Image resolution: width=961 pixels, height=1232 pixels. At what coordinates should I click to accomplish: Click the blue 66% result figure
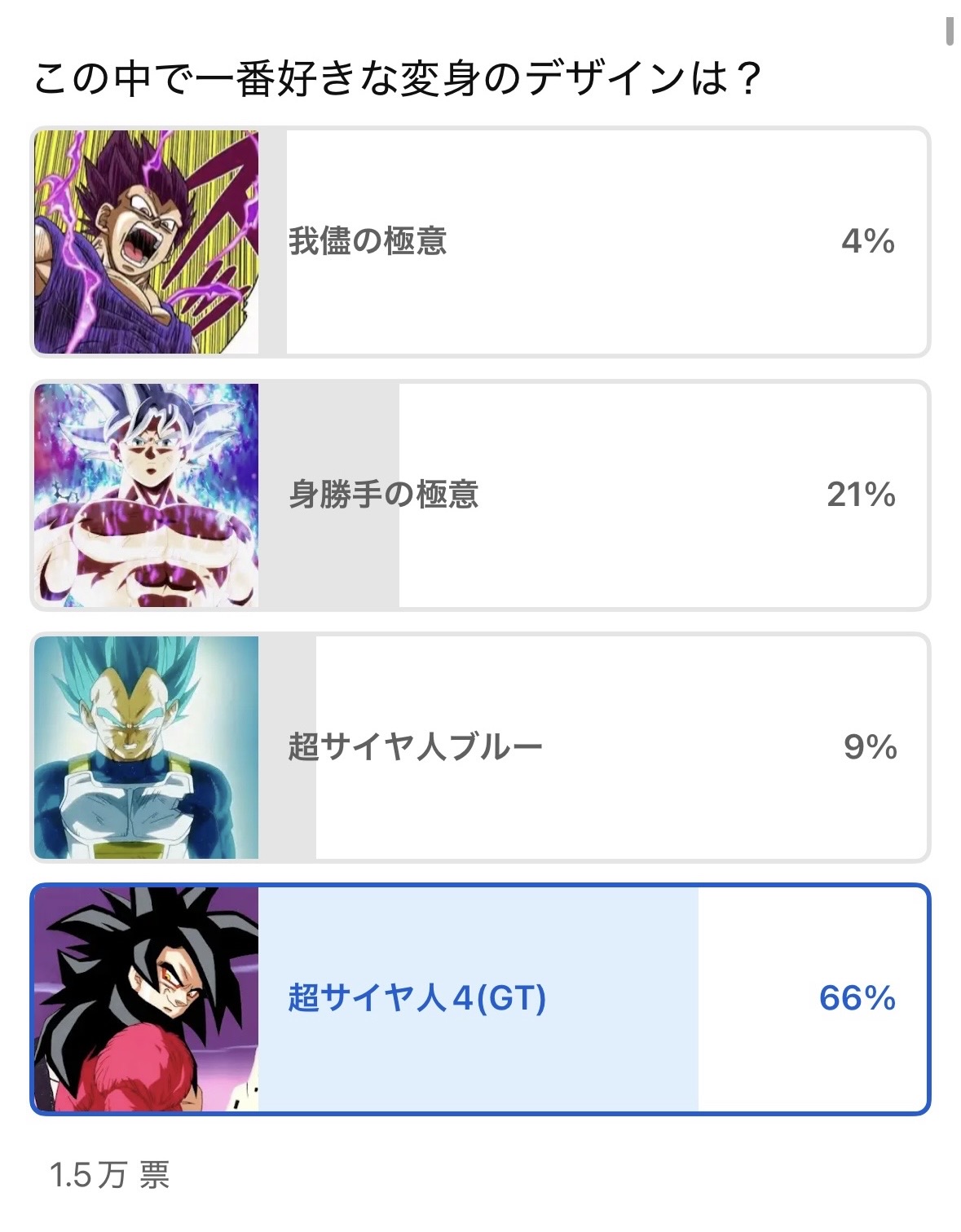click(857, 999)
